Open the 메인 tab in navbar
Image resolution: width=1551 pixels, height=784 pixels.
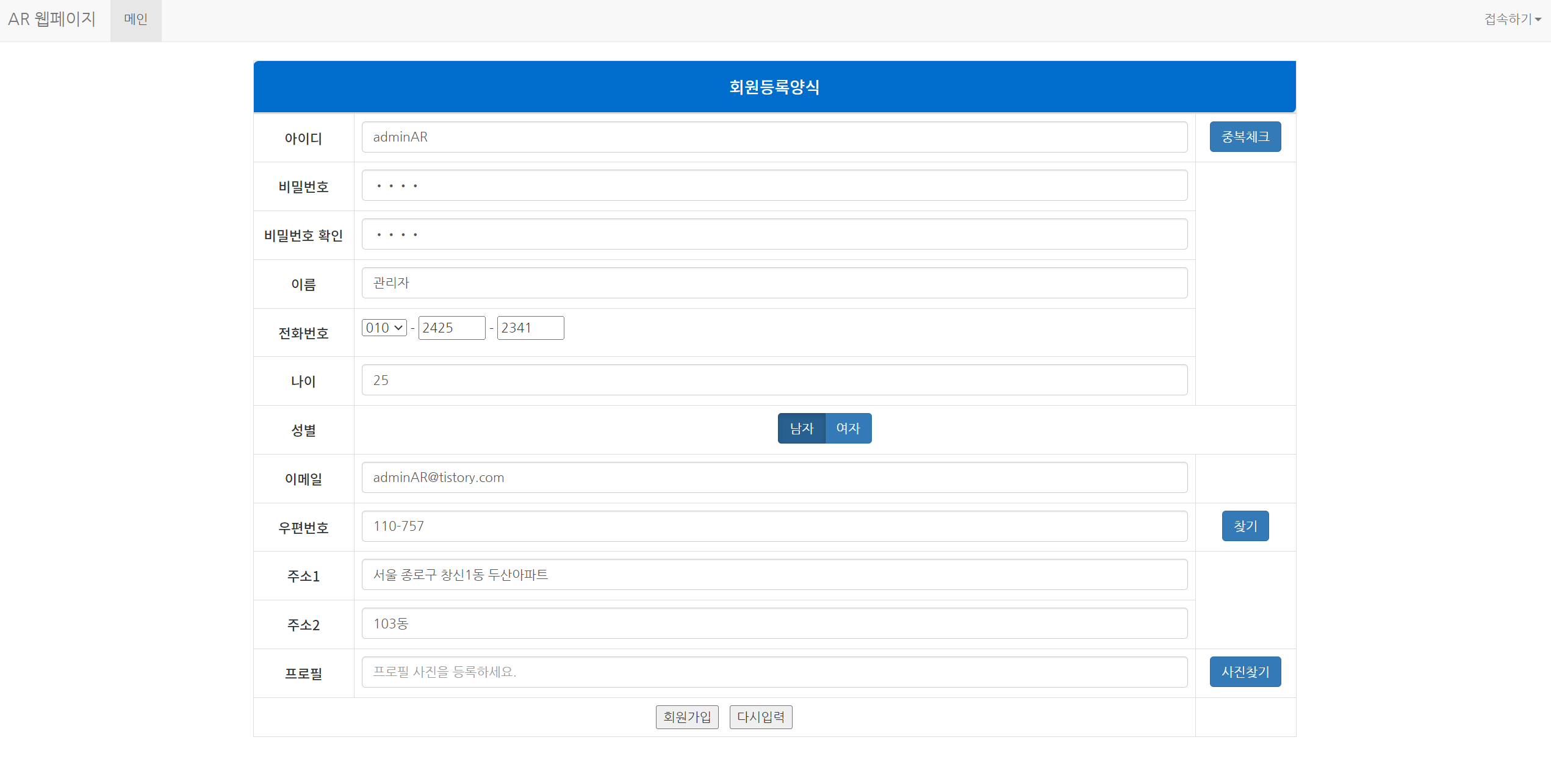pyautogui.click(x=135, y=20)
